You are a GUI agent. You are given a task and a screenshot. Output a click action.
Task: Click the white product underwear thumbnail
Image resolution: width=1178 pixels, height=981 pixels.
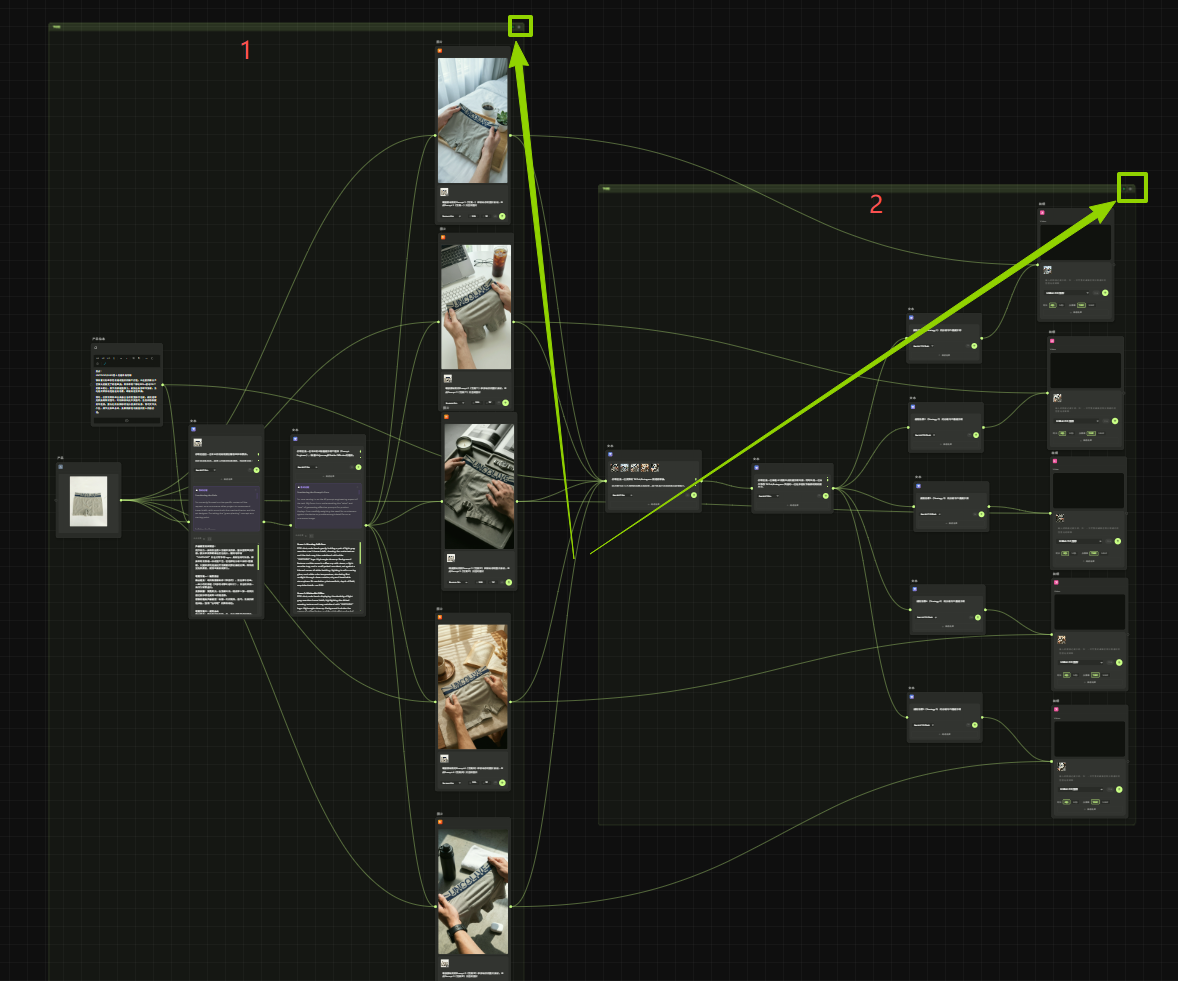(88, 500)
